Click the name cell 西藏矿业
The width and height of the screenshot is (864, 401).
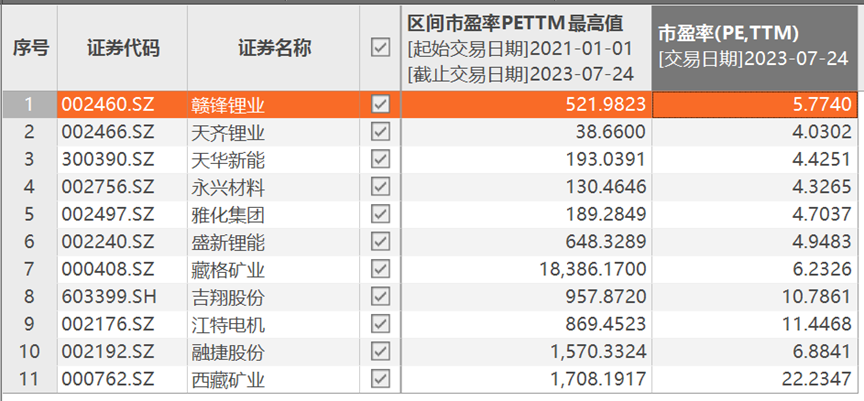274,378
